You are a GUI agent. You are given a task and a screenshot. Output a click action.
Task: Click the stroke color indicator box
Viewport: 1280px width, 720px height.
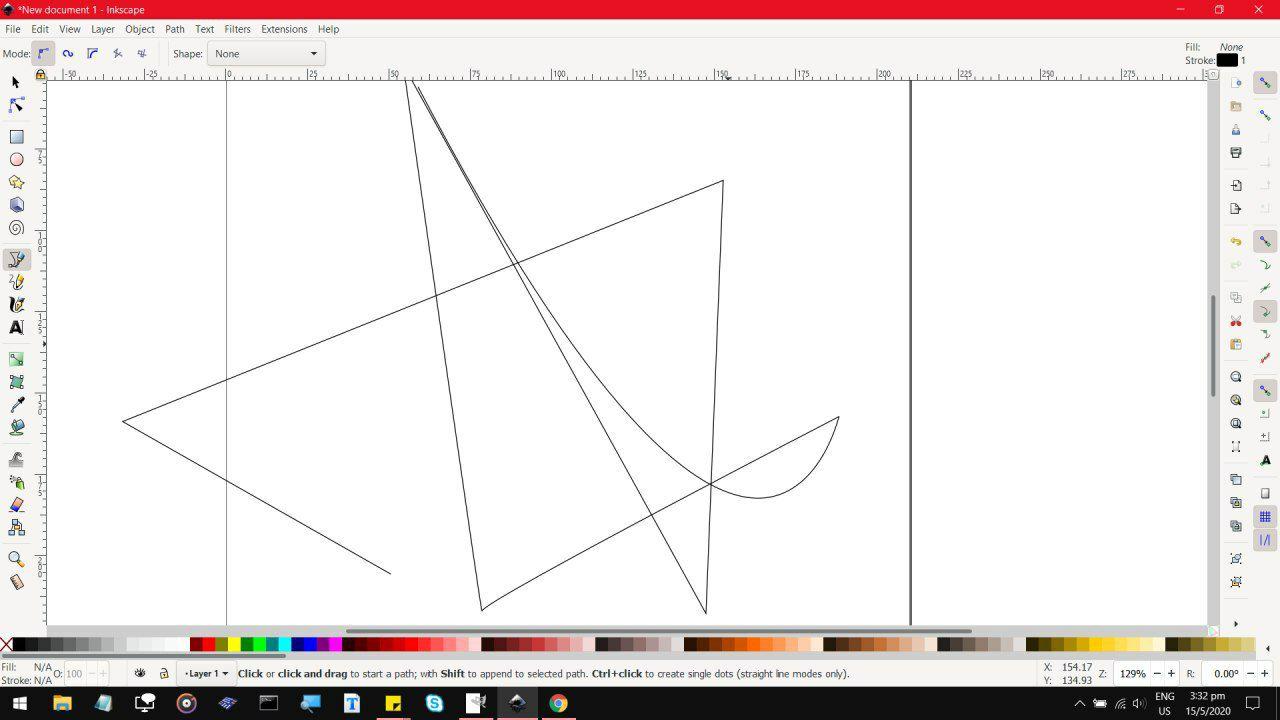1227,60
